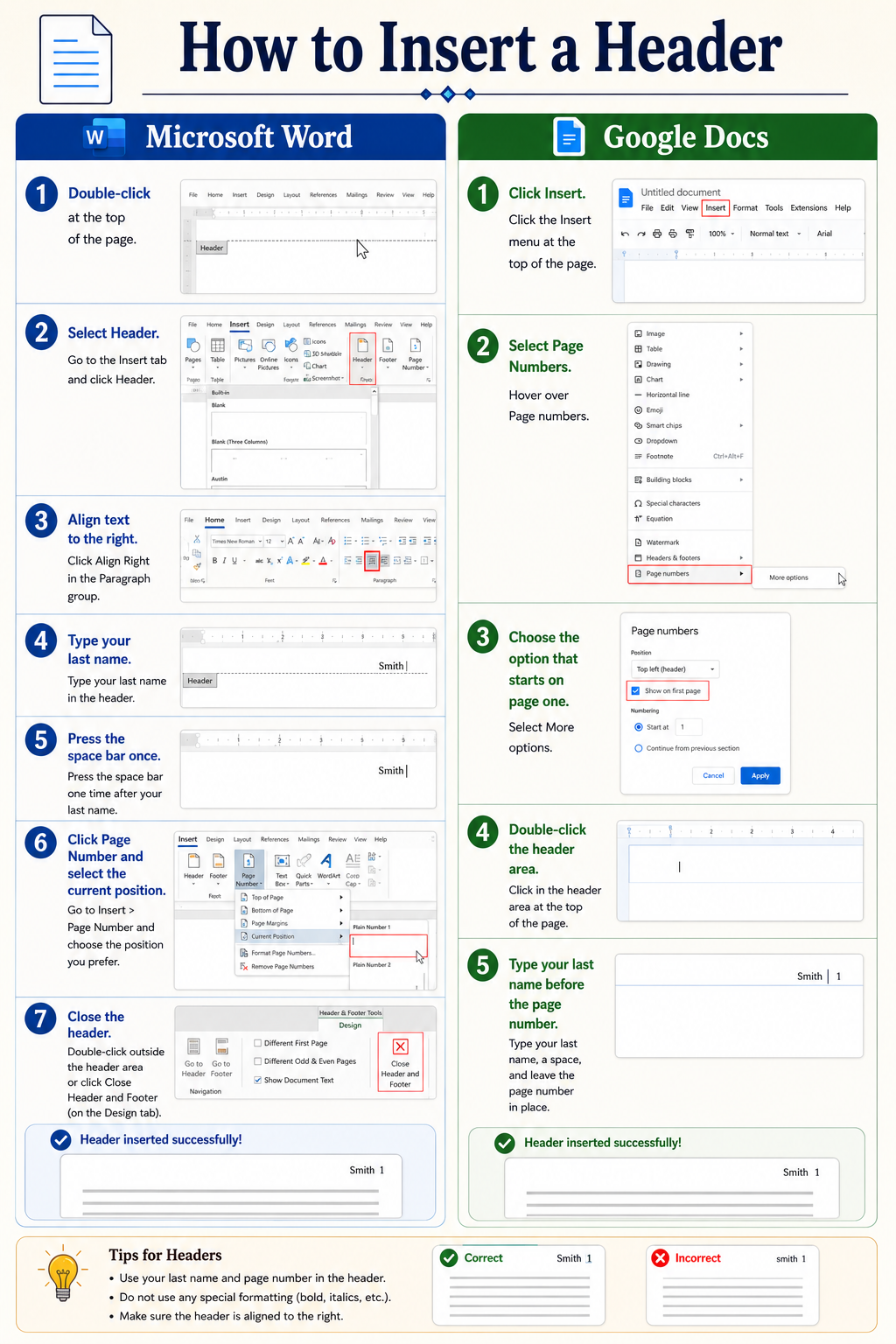
Task: Select Continue from previous section radio
Action: tap(638, 748)
